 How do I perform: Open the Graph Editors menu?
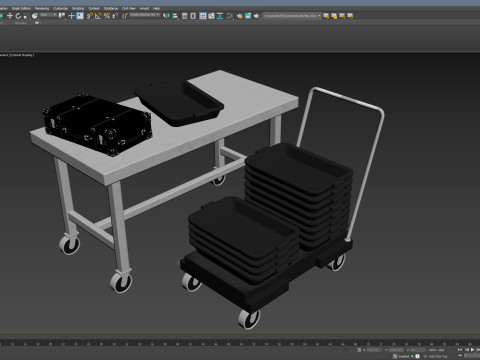click(x=21, y=8)
